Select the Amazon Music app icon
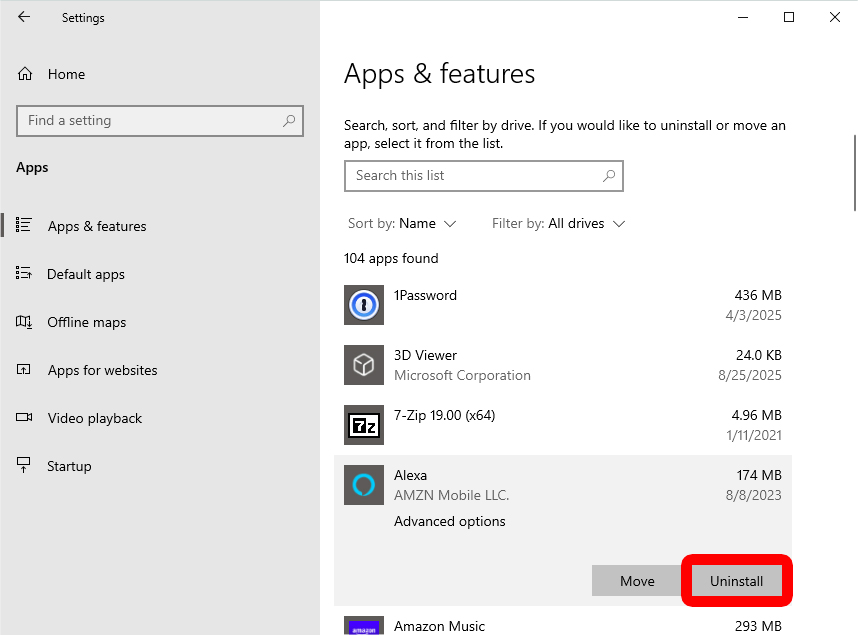The width and height of the screenshot is (858, 635). point(363,626)
